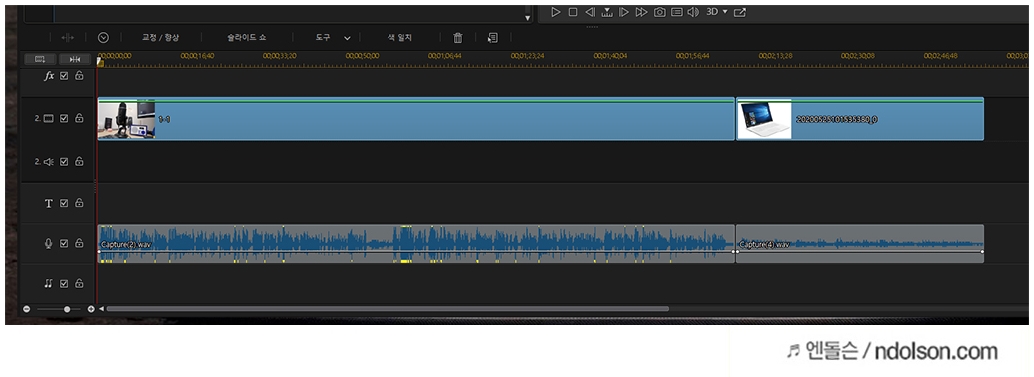Click the Stop button in preview controls

[x=573, y=12]
